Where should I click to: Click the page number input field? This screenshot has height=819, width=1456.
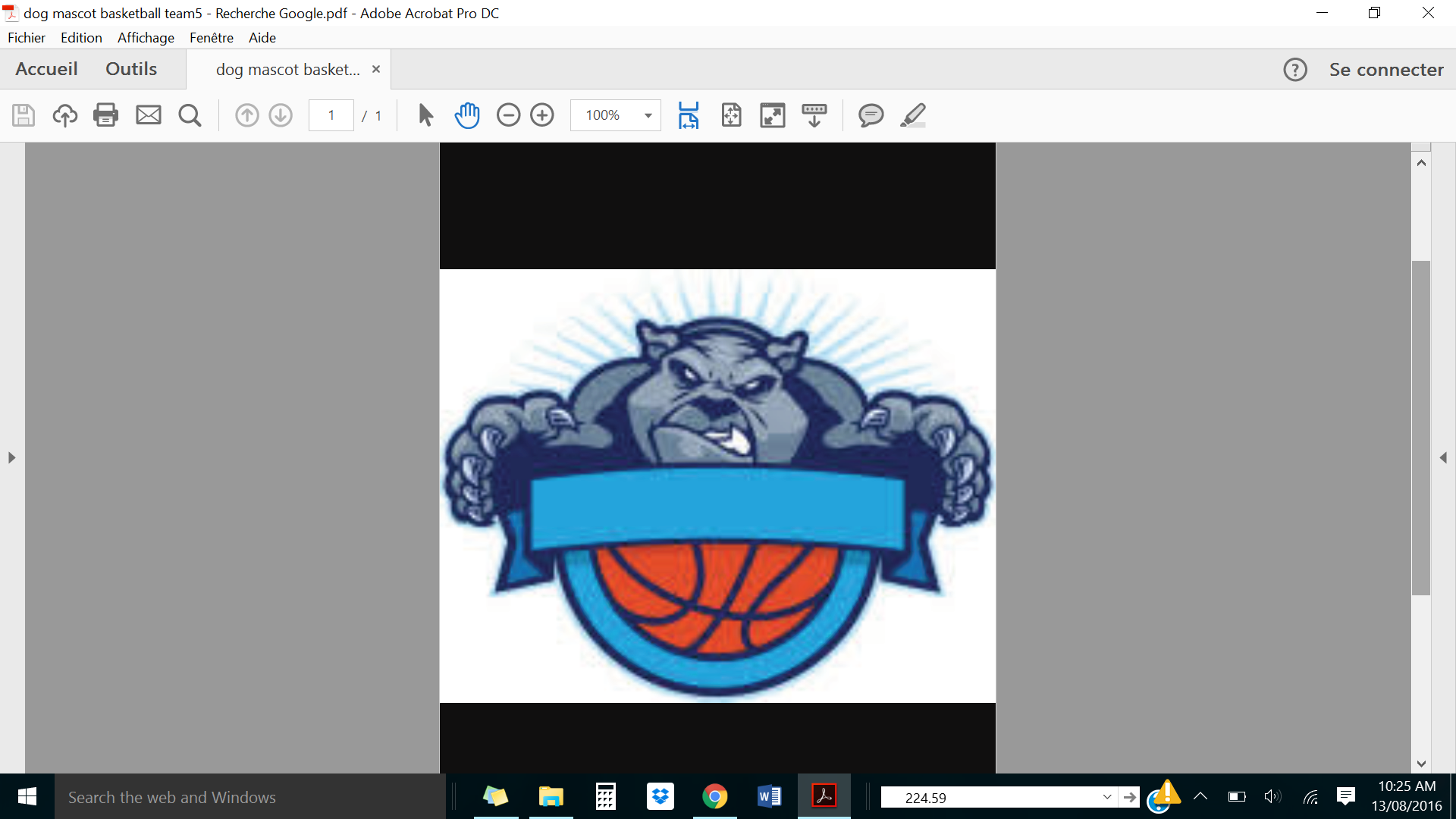331,115
